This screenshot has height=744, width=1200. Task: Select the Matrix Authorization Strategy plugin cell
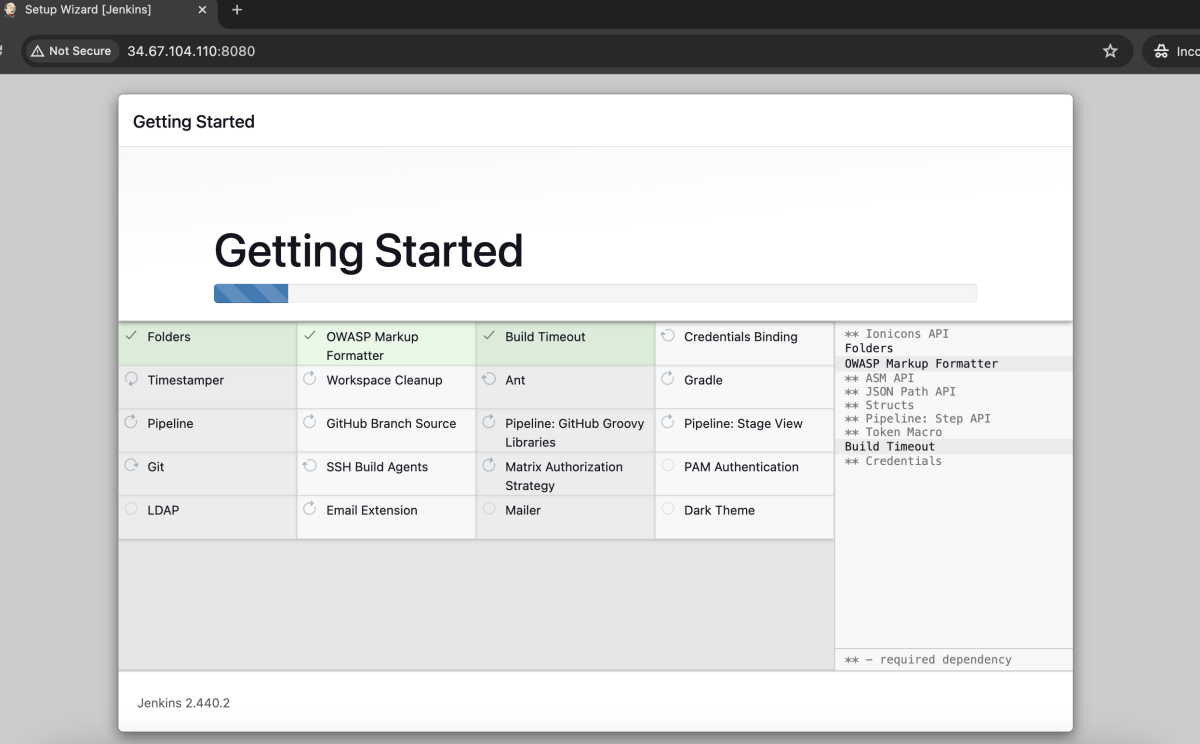[x=565, y=475]
